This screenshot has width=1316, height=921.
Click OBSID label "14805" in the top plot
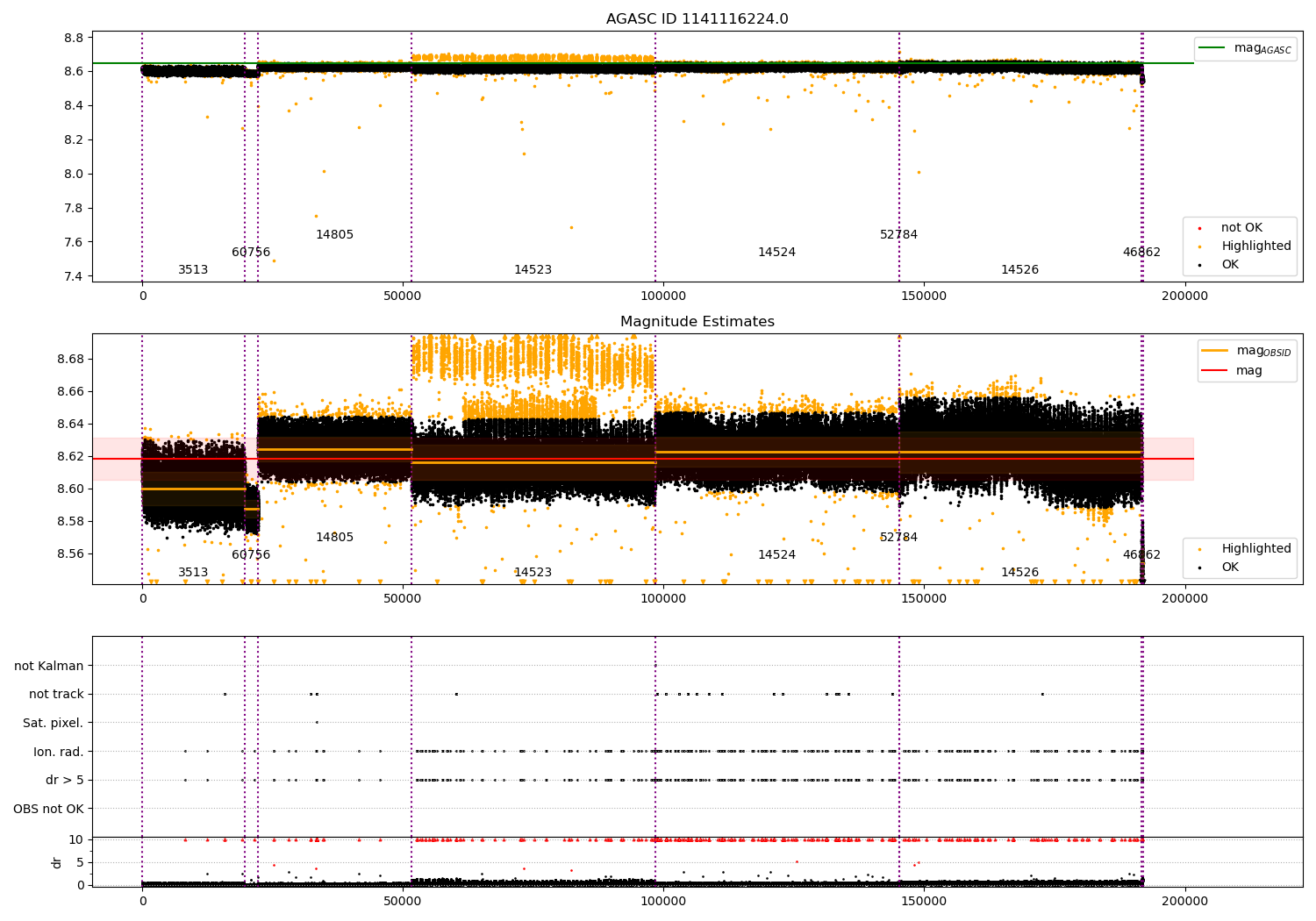pyautogui.click(x=334, y=235)
